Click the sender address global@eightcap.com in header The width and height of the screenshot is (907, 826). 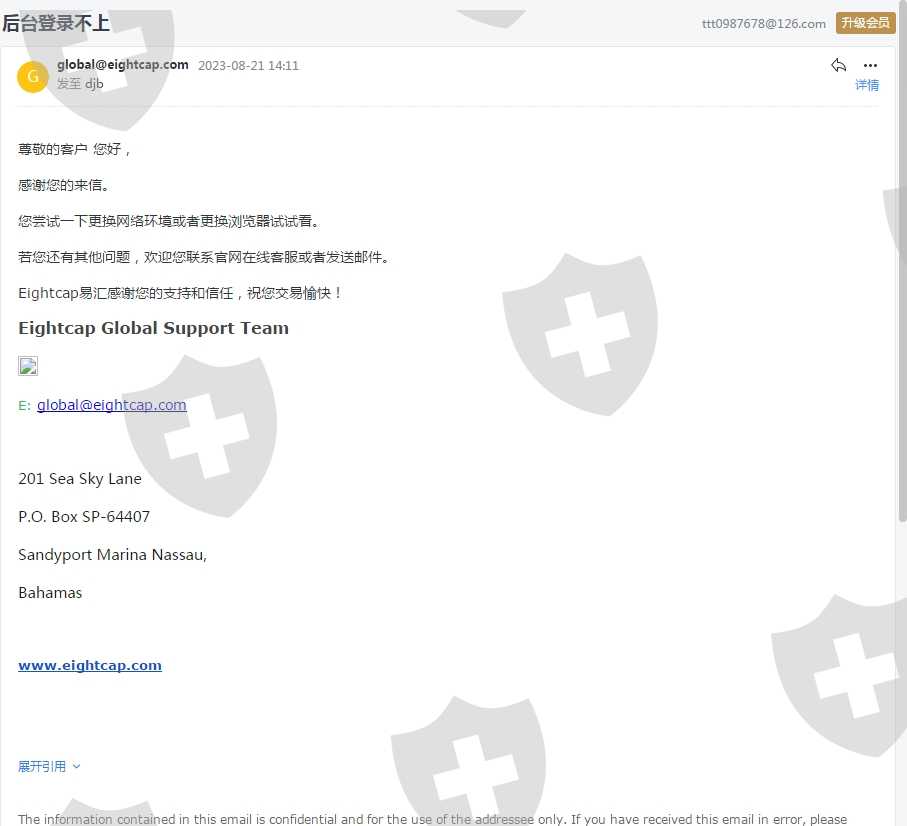(123, 65)
